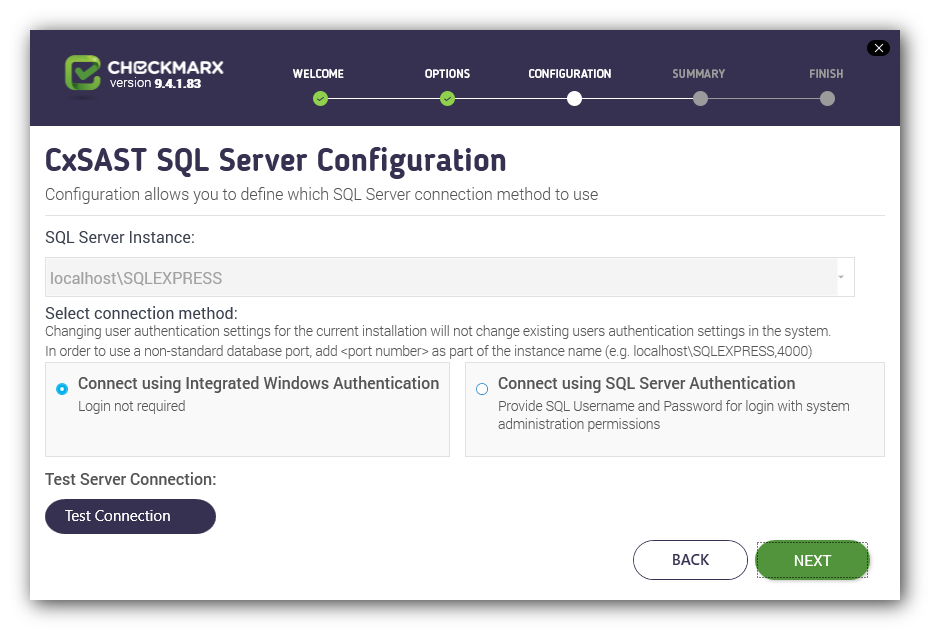
Task: Click the Summary step grey marker
Action: pyautogui.click(x=700, y=98)
